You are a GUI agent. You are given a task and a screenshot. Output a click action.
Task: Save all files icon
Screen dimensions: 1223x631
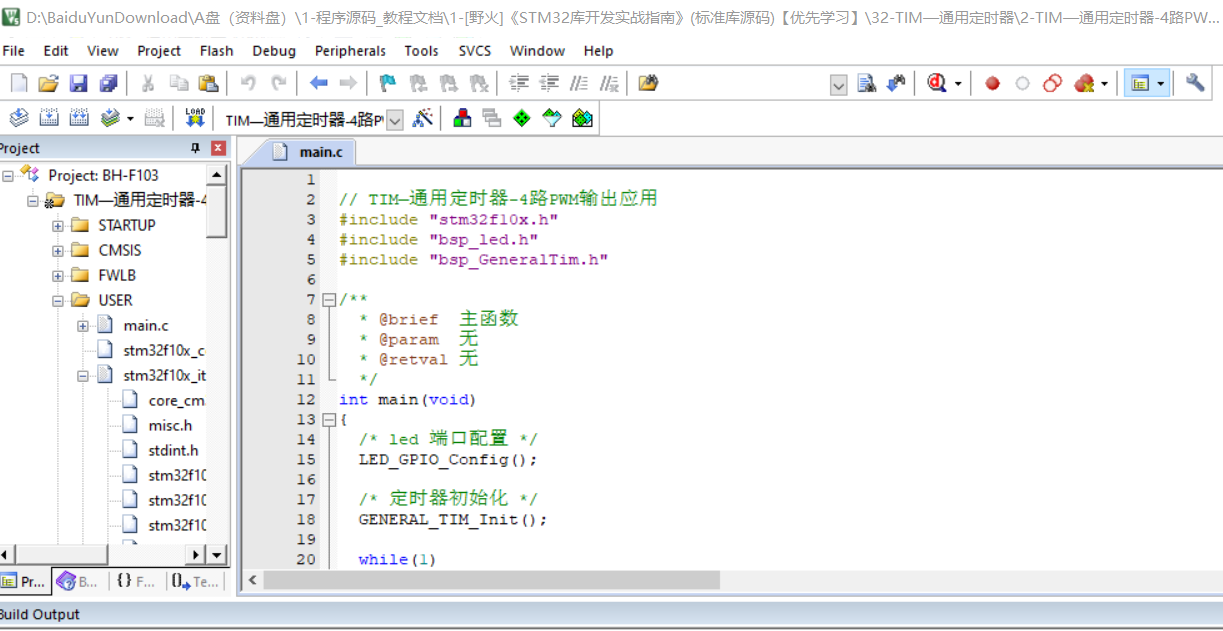(108, 84)
